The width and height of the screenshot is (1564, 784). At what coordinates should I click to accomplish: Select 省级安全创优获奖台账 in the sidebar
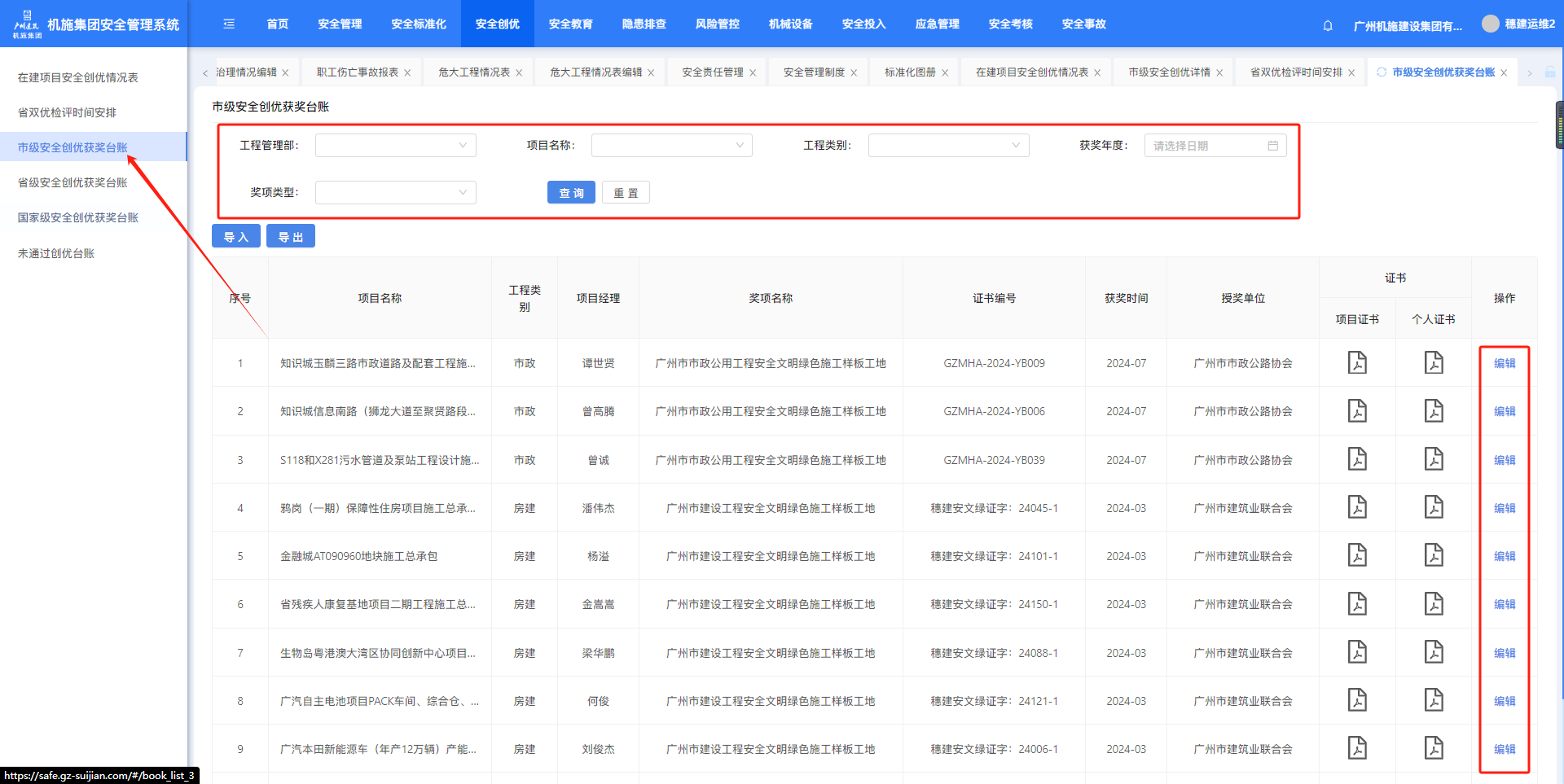(72, 182)
